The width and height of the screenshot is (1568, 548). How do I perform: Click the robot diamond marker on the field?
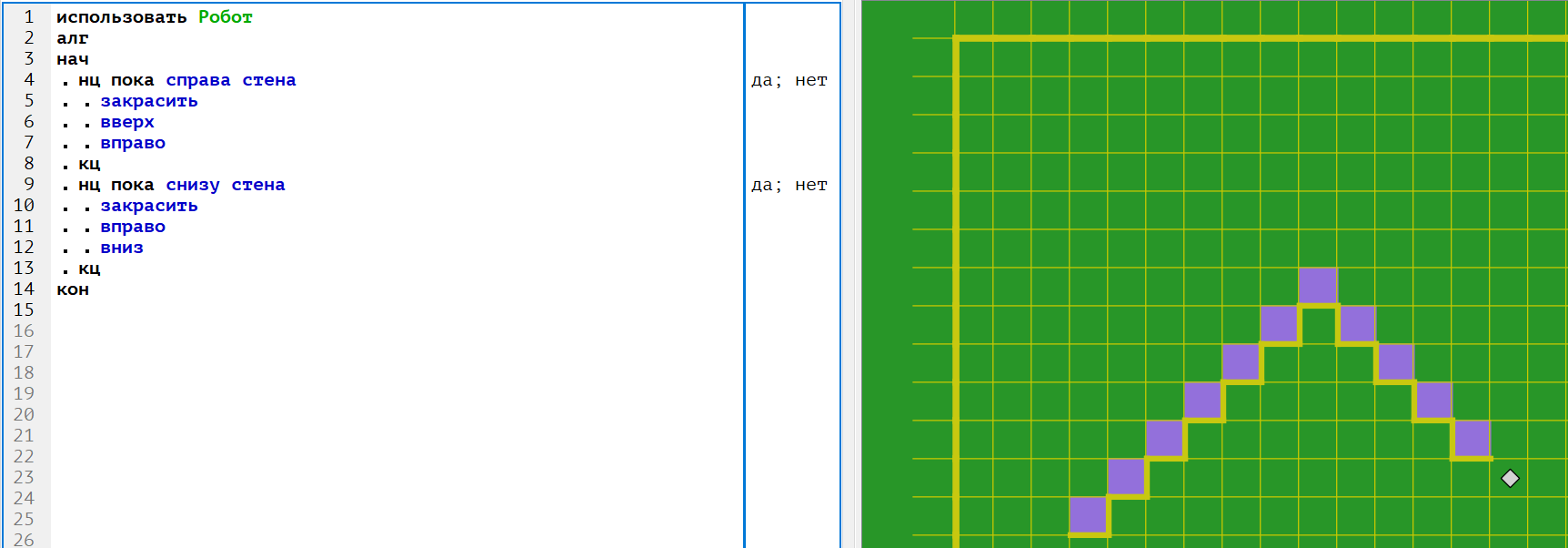[x=1510, y=478]
